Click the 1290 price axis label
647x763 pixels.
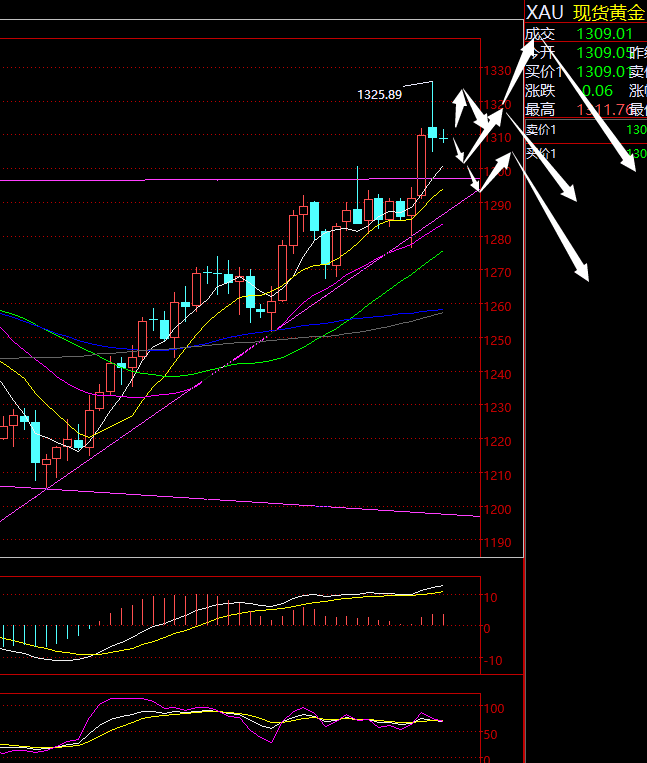tap(497, 205)
